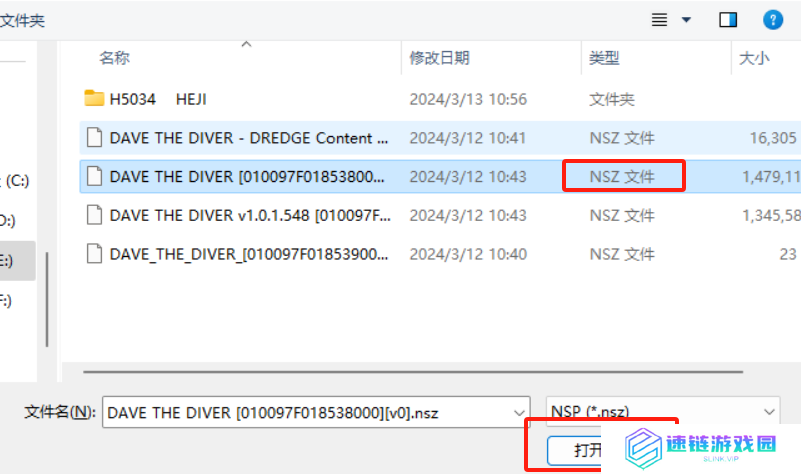Select DAVE THE DIVER [010097F01853800... file
This screenshot has height=474, width=801.
coord(247,177)
